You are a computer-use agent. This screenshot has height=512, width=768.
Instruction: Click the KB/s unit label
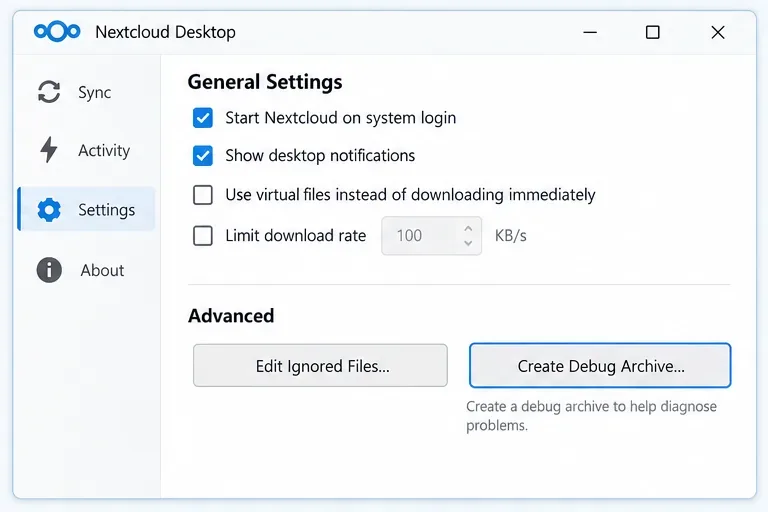511,236
